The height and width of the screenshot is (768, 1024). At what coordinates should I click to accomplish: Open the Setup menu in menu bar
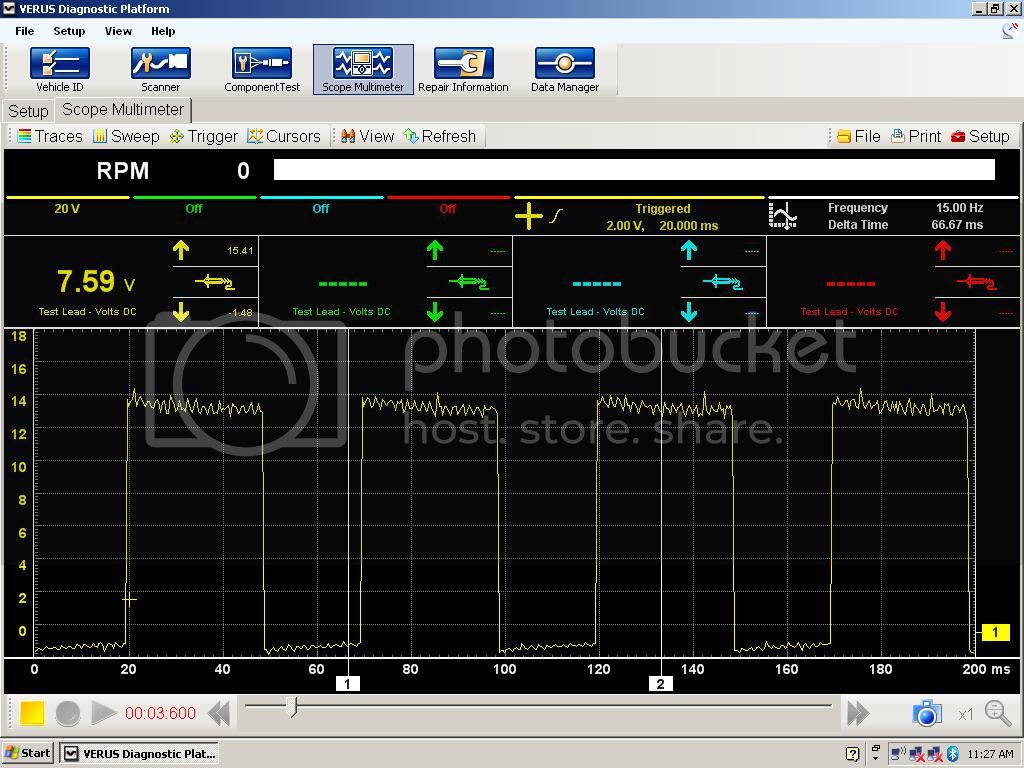point(69,31)
